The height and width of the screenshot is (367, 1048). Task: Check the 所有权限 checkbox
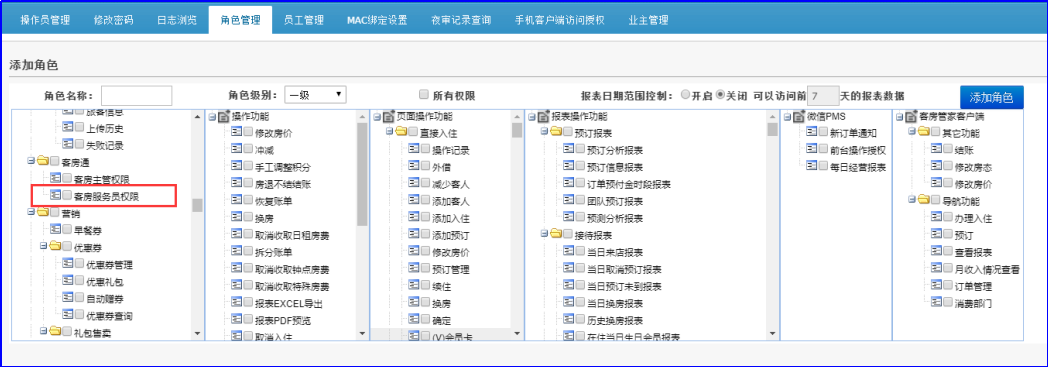coord(423,94)
